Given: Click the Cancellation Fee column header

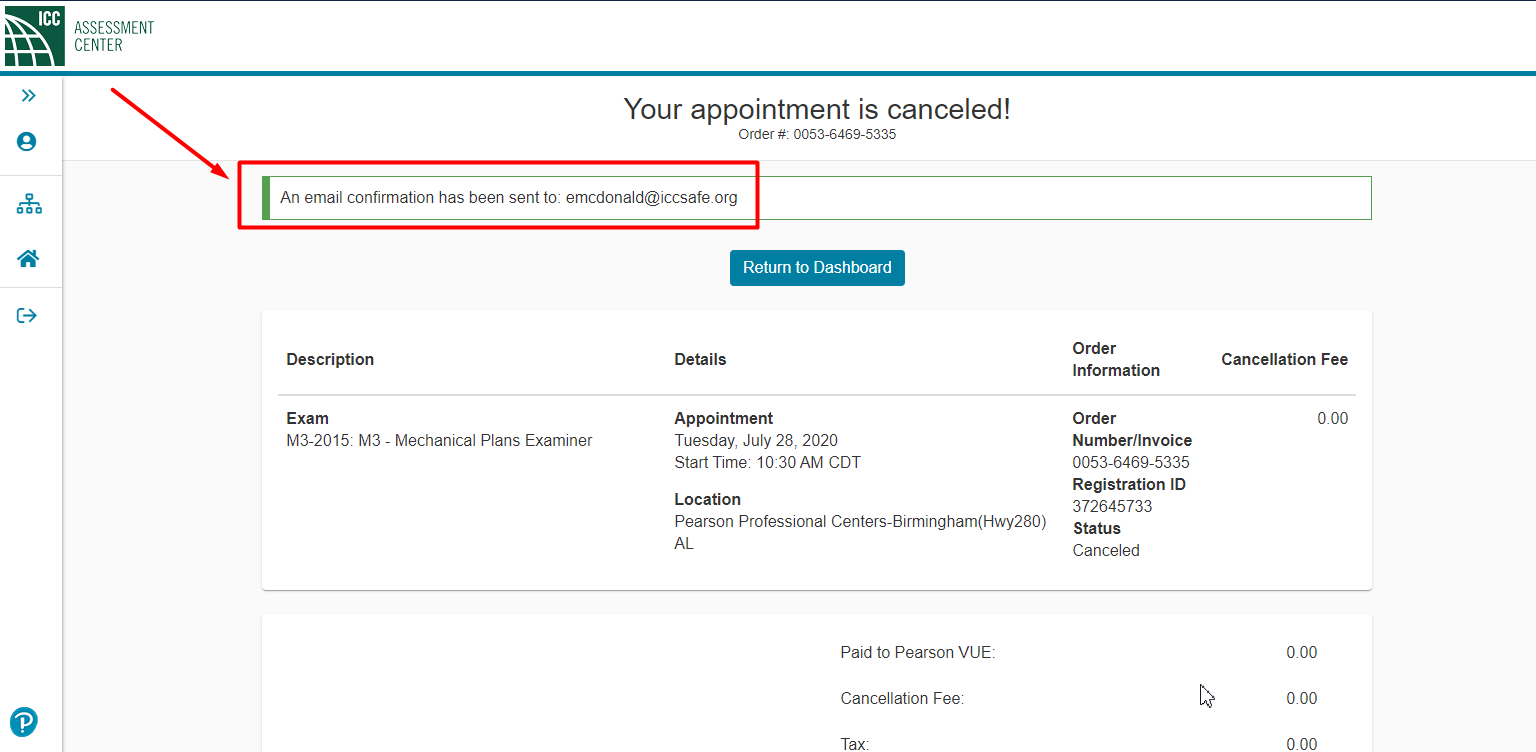Looking at the screenshot, I should [x=1284, y=359].
